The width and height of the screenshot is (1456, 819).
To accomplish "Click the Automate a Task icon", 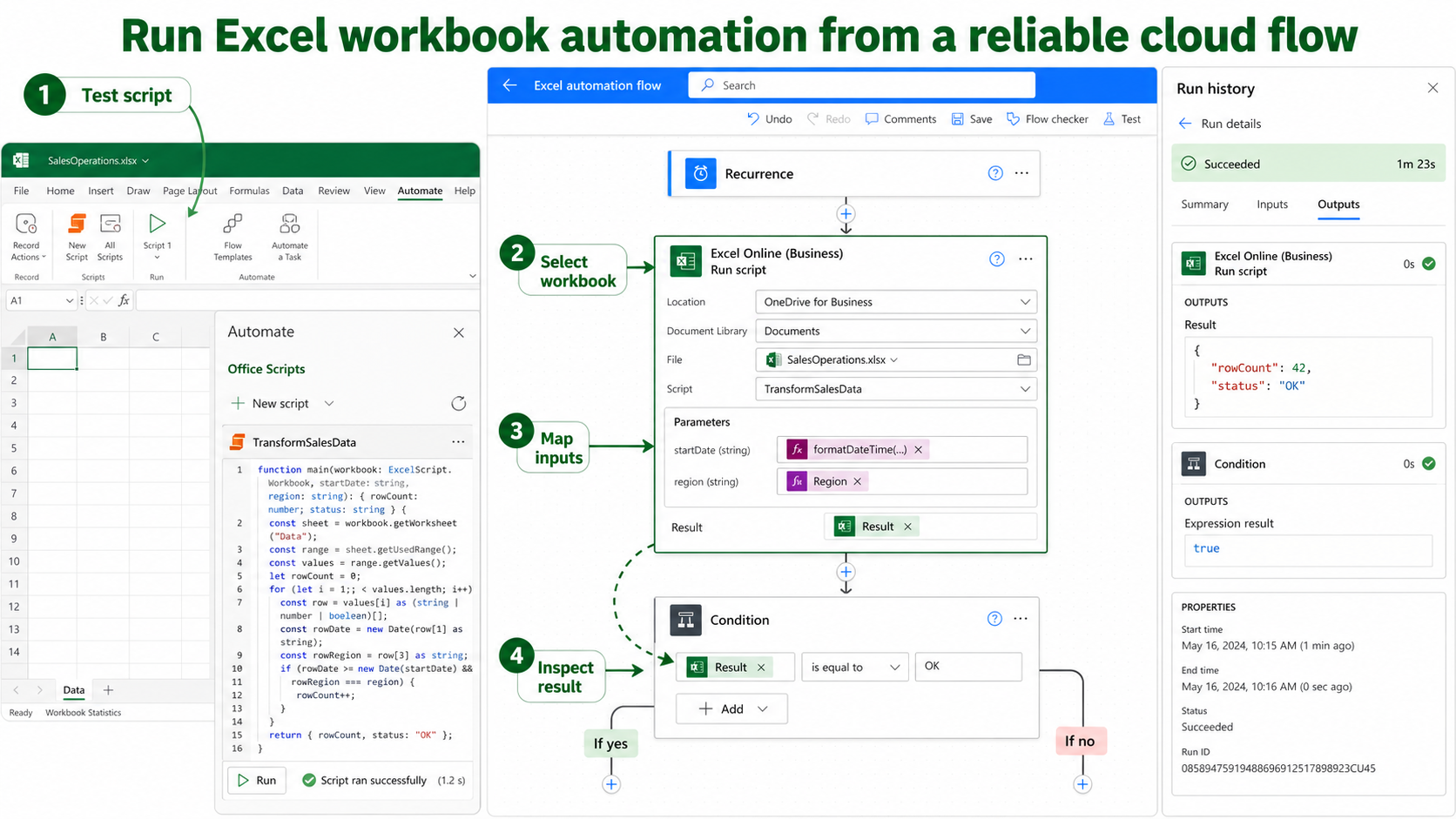I will pos(289,224).
